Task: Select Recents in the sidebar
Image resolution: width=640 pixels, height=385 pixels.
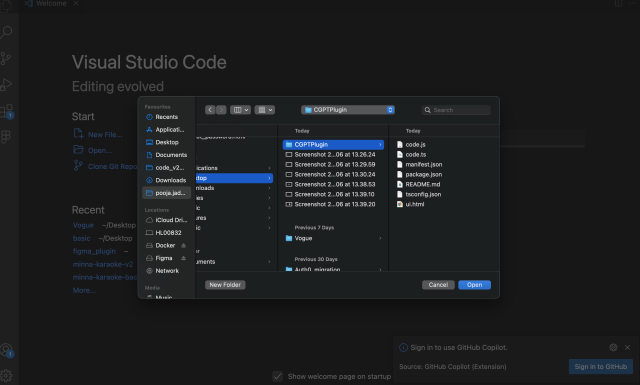Action: pyautogui.click(x=167, y=117)
